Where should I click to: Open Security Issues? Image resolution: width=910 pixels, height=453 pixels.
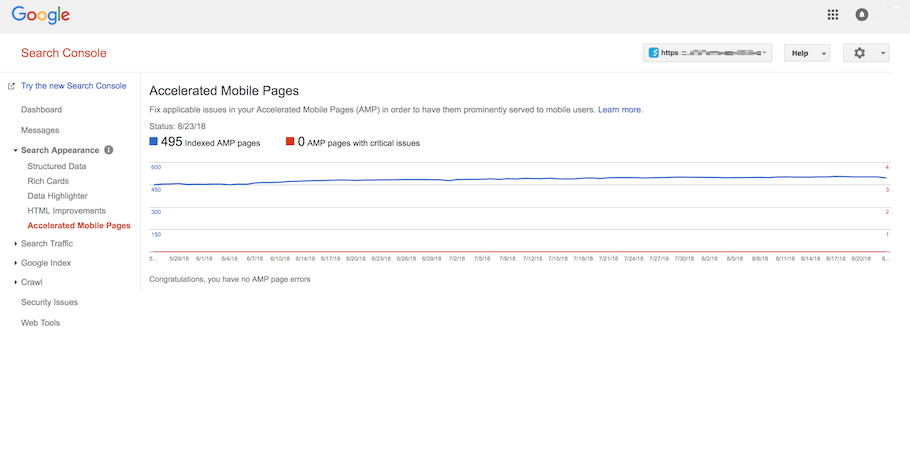[x=49, y=302]
